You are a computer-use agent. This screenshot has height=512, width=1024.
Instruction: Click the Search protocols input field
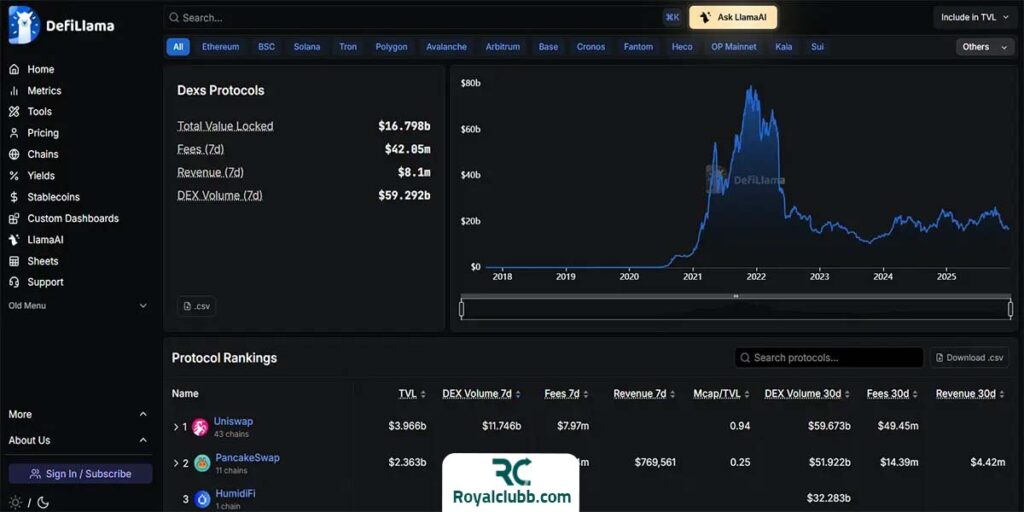tap(829, 358)
